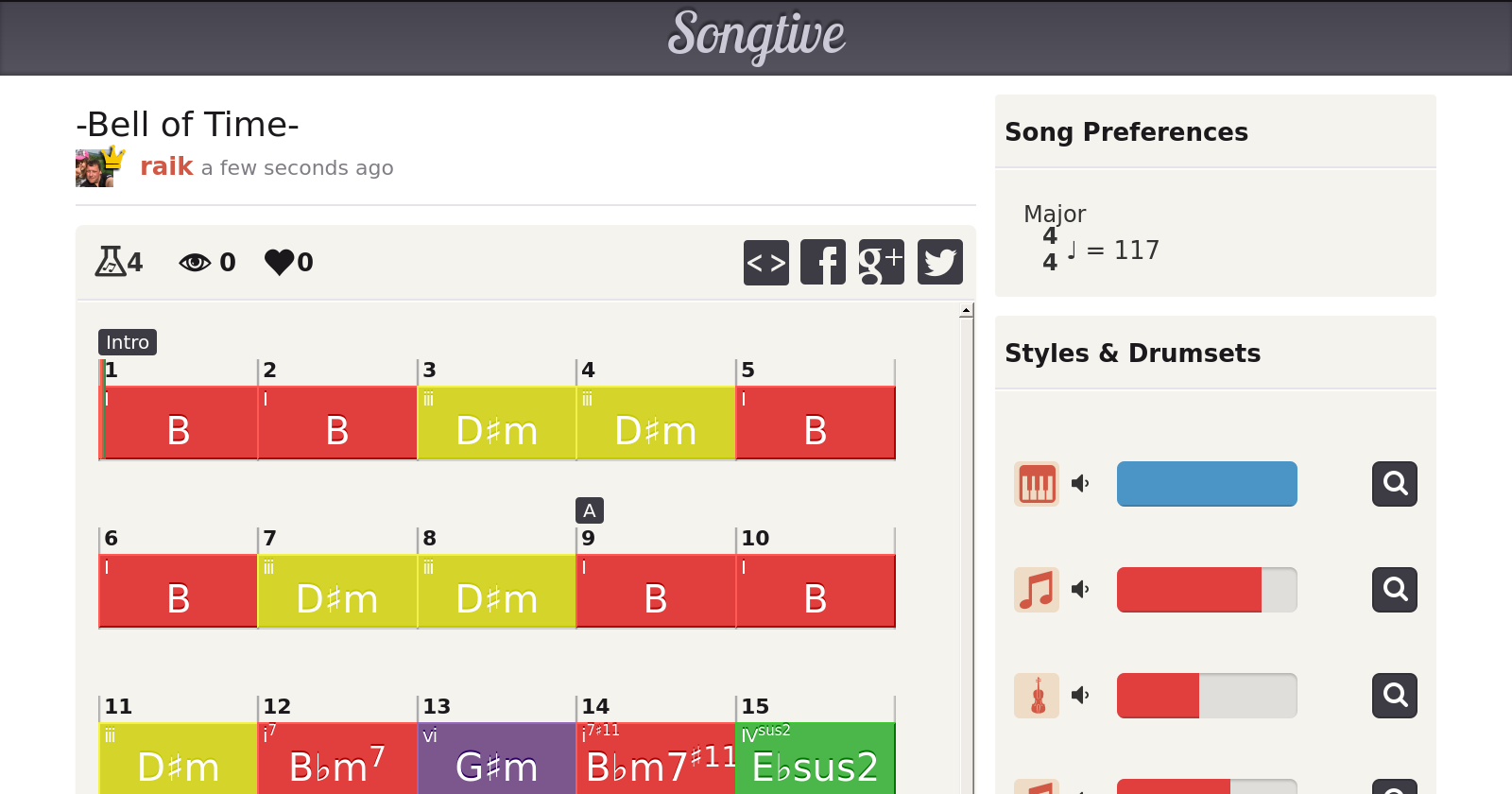This screenshot has height=794, width=1512.
Task: Mute the music note track
Action: pos(1080,590)
